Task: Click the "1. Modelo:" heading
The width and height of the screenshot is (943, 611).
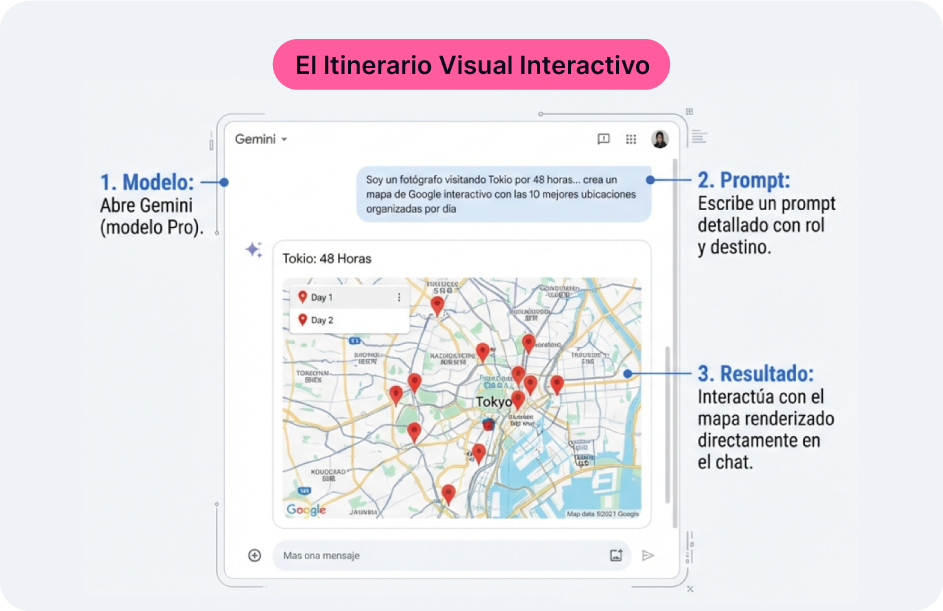Action: (x=147, y=182)
